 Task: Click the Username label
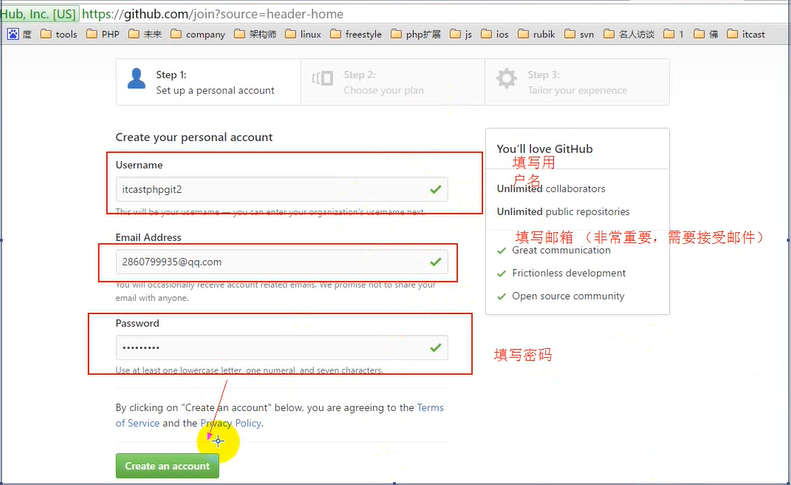(139, 165)
